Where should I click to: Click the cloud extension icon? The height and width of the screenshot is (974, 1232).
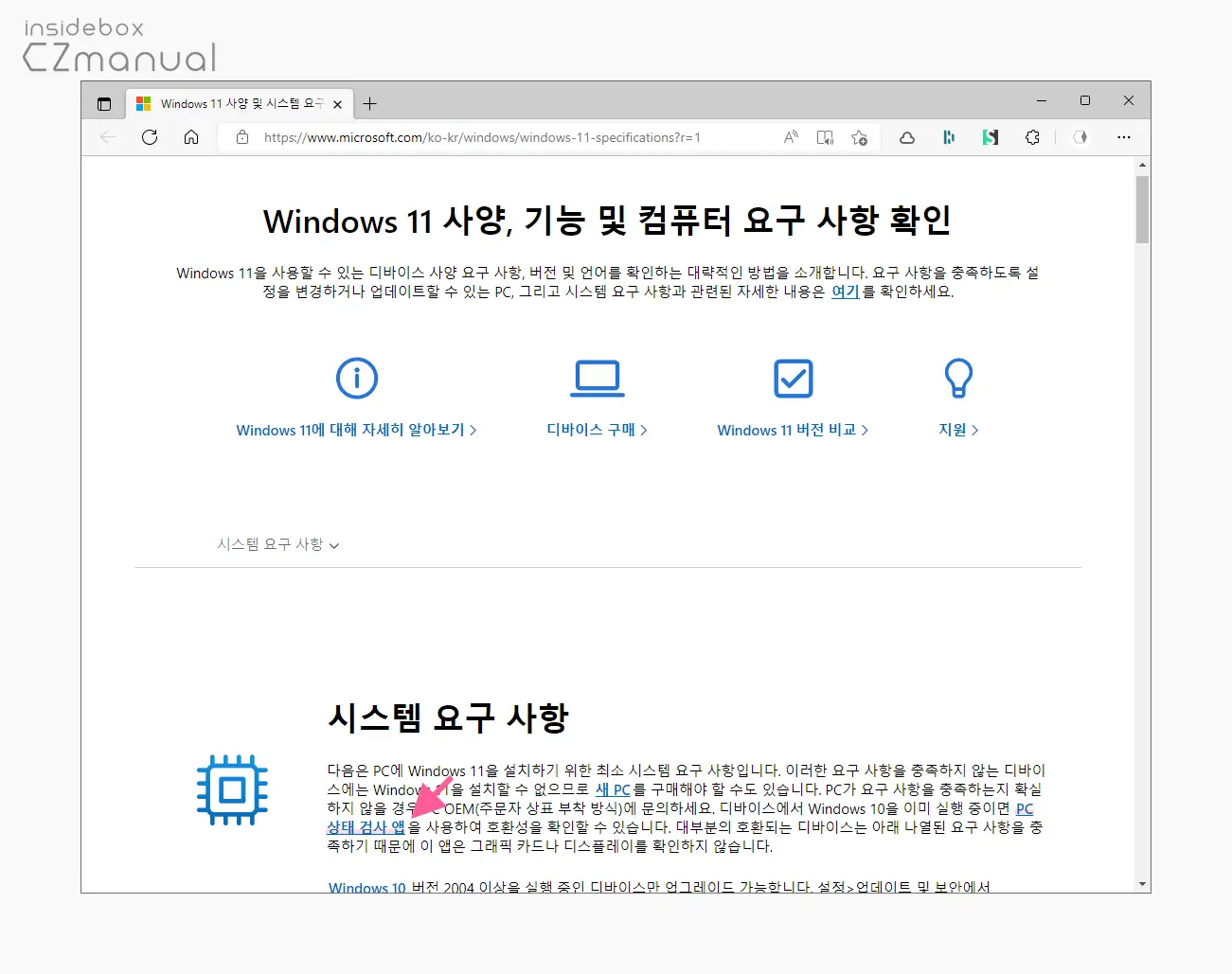click(907, 137)
